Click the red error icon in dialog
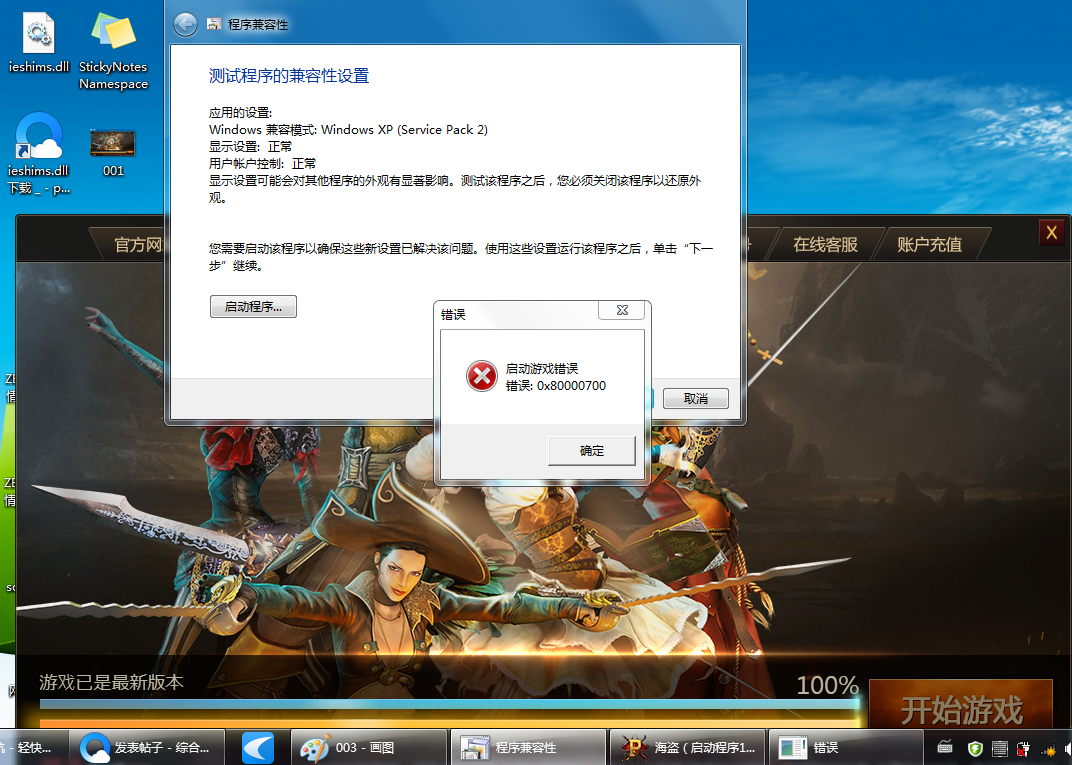 pos(482,376)
